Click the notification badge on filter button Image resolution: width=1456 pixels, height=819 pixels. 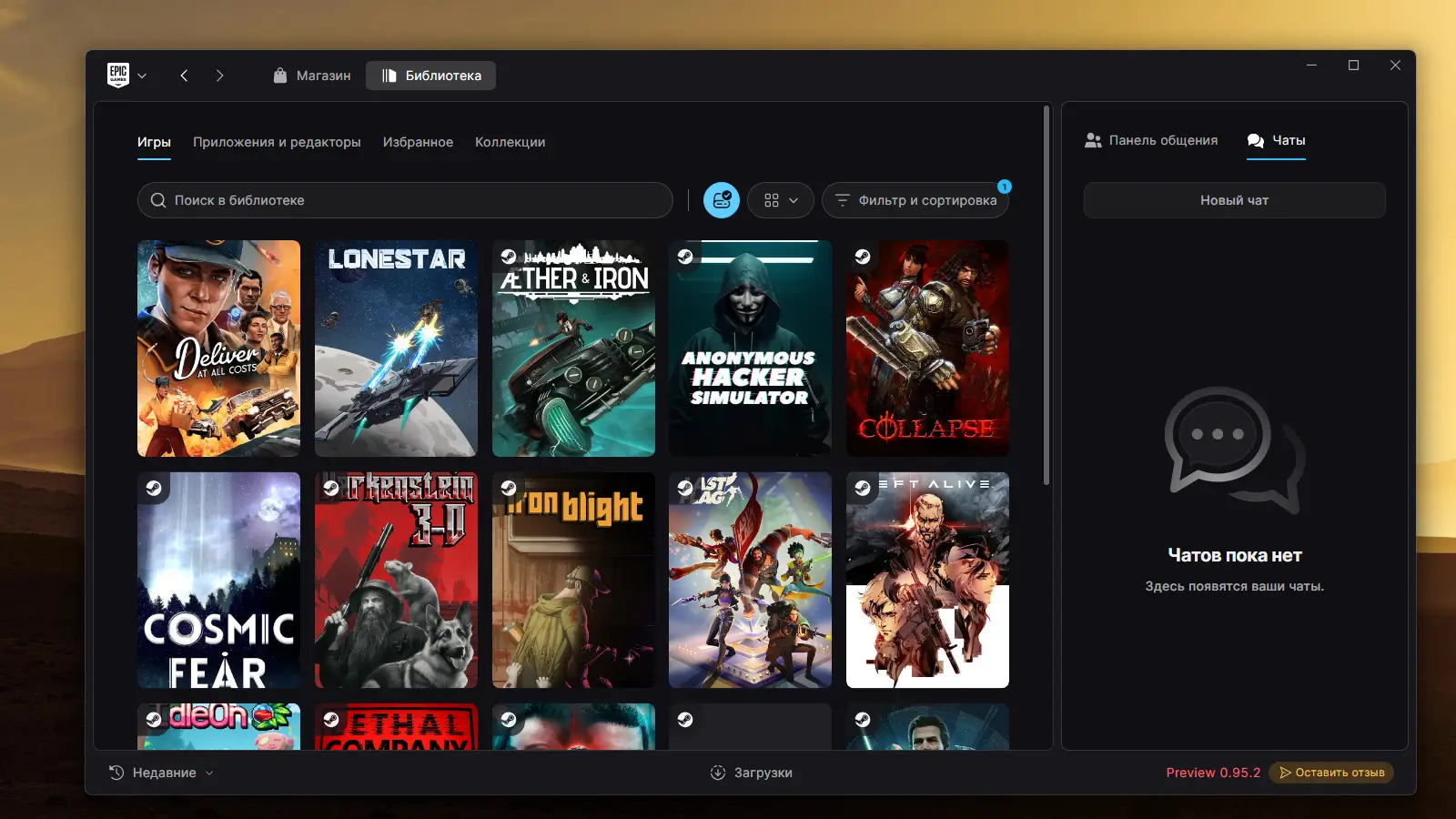1004,187
